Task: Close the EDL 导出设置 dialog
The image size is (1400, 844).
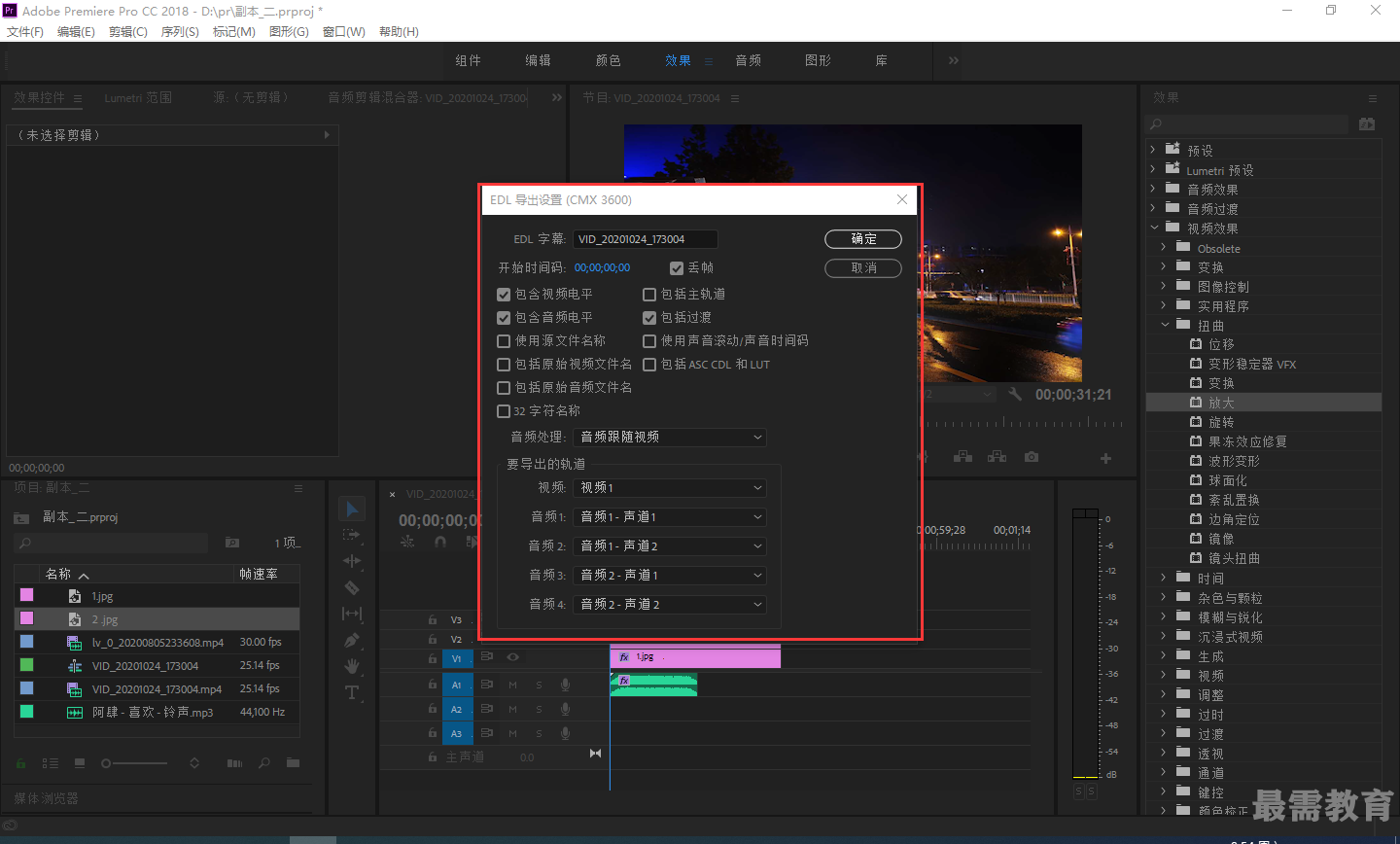Action: pyautogui.click(x=902, y=199)
